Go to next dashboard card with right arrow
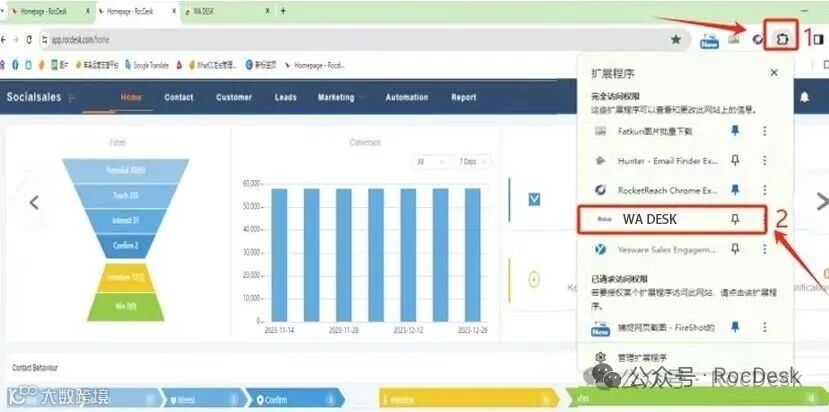 click(x=822, y=202)
